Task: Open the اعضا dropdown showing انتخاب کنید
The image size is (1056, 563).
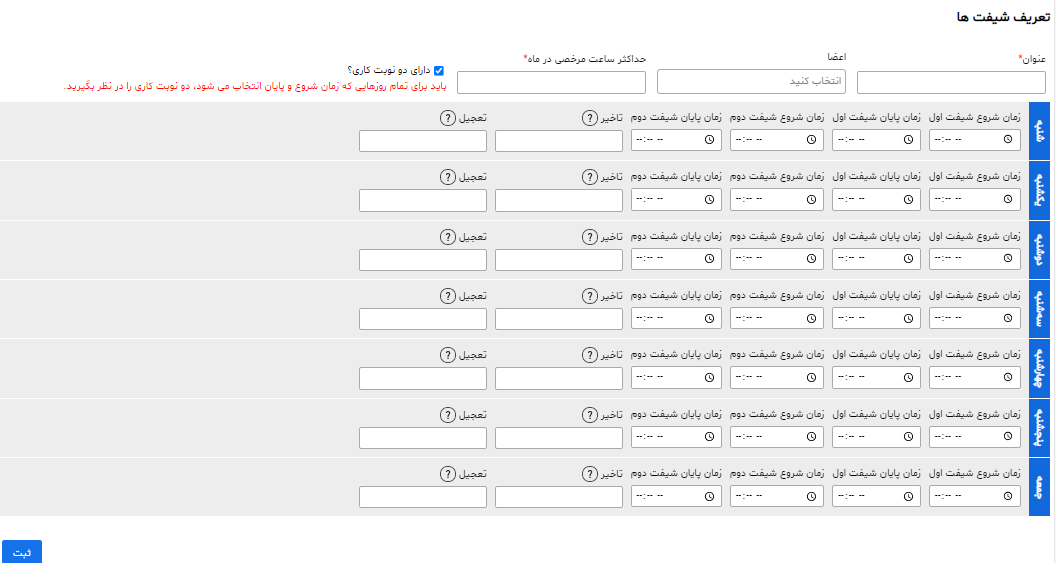Action: point(751,81)
